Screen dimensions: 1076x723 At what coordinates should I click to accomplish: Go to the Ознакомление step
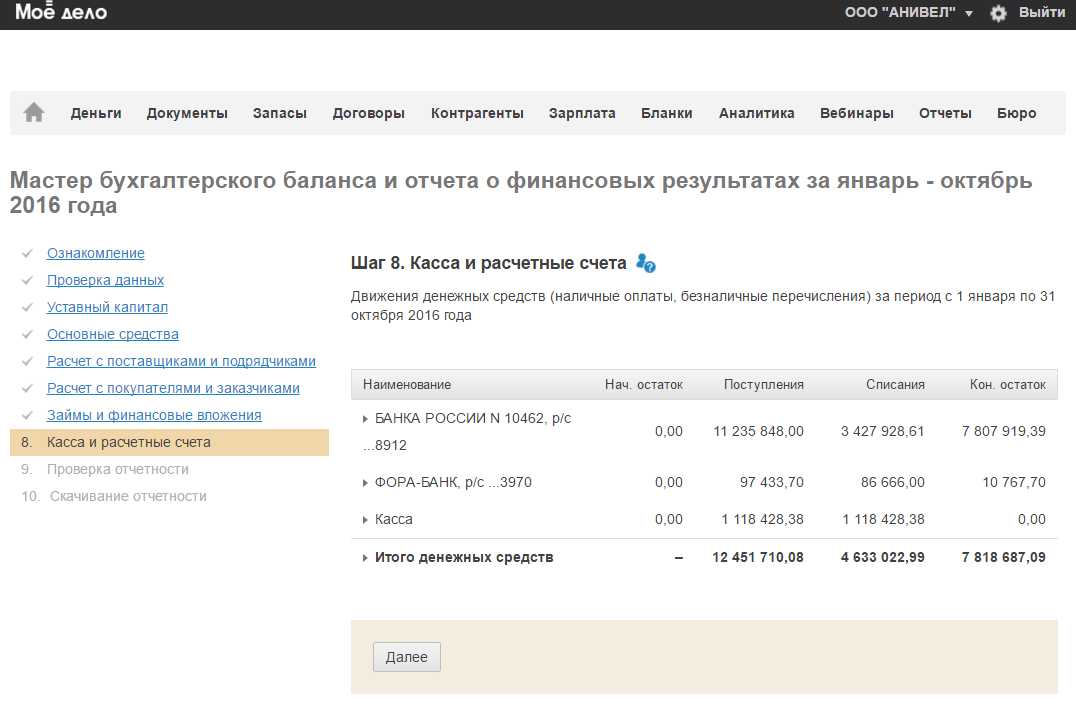point(96,253)
